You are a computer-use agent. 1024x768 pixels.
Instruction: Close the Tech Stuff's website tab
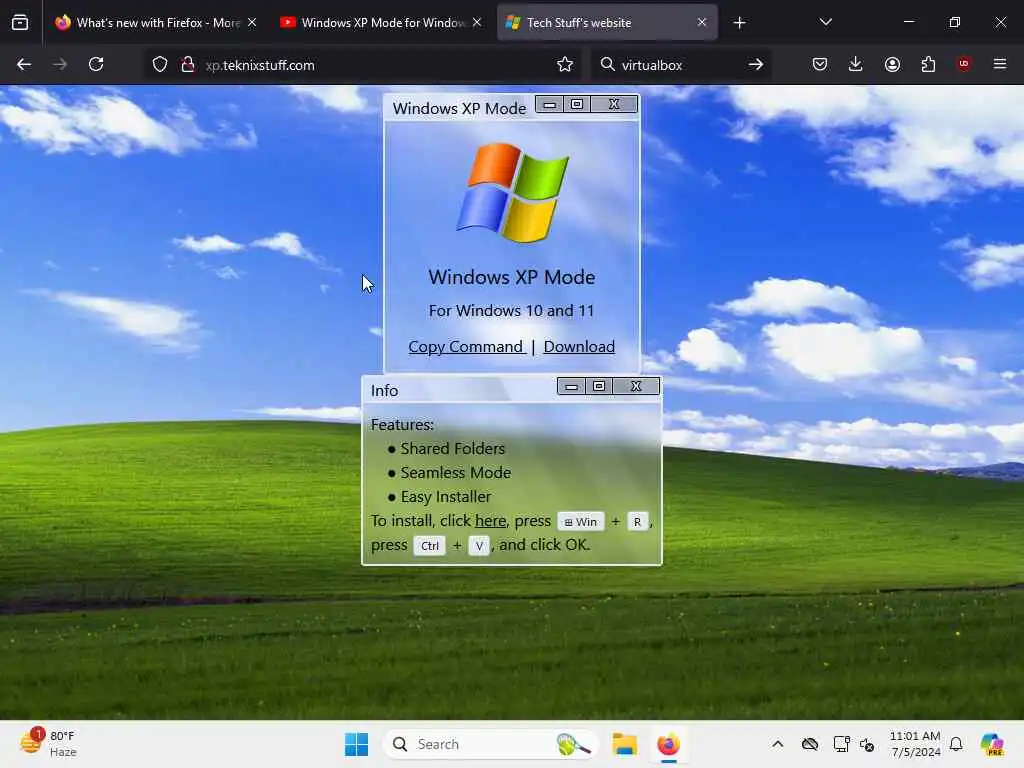(701, 22)
